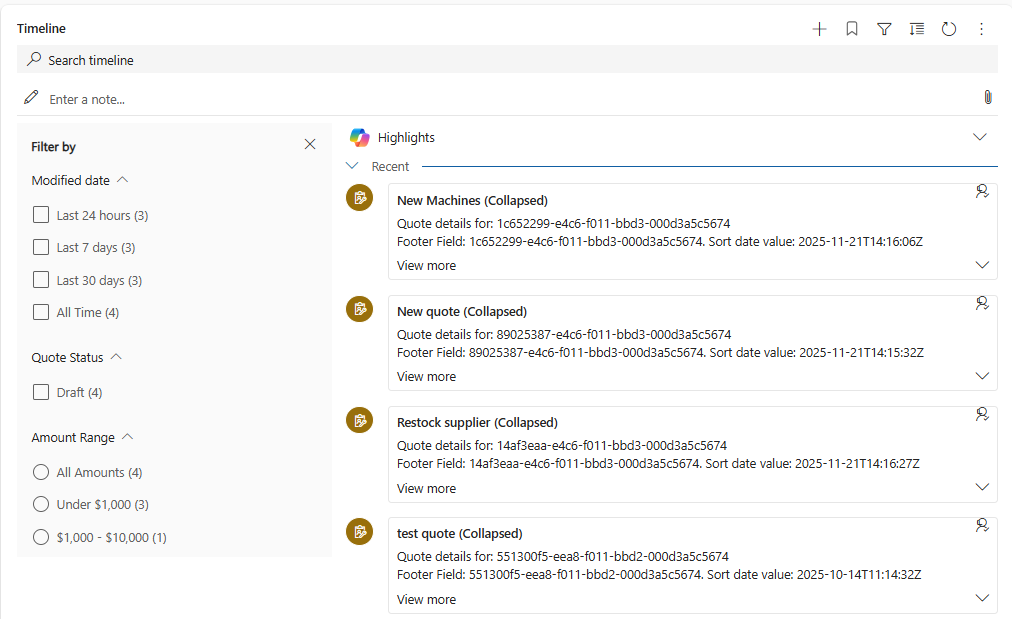Expand the New quote record chevron
The width and height of the screenshot is (1012, 619).
click(981, 377)
